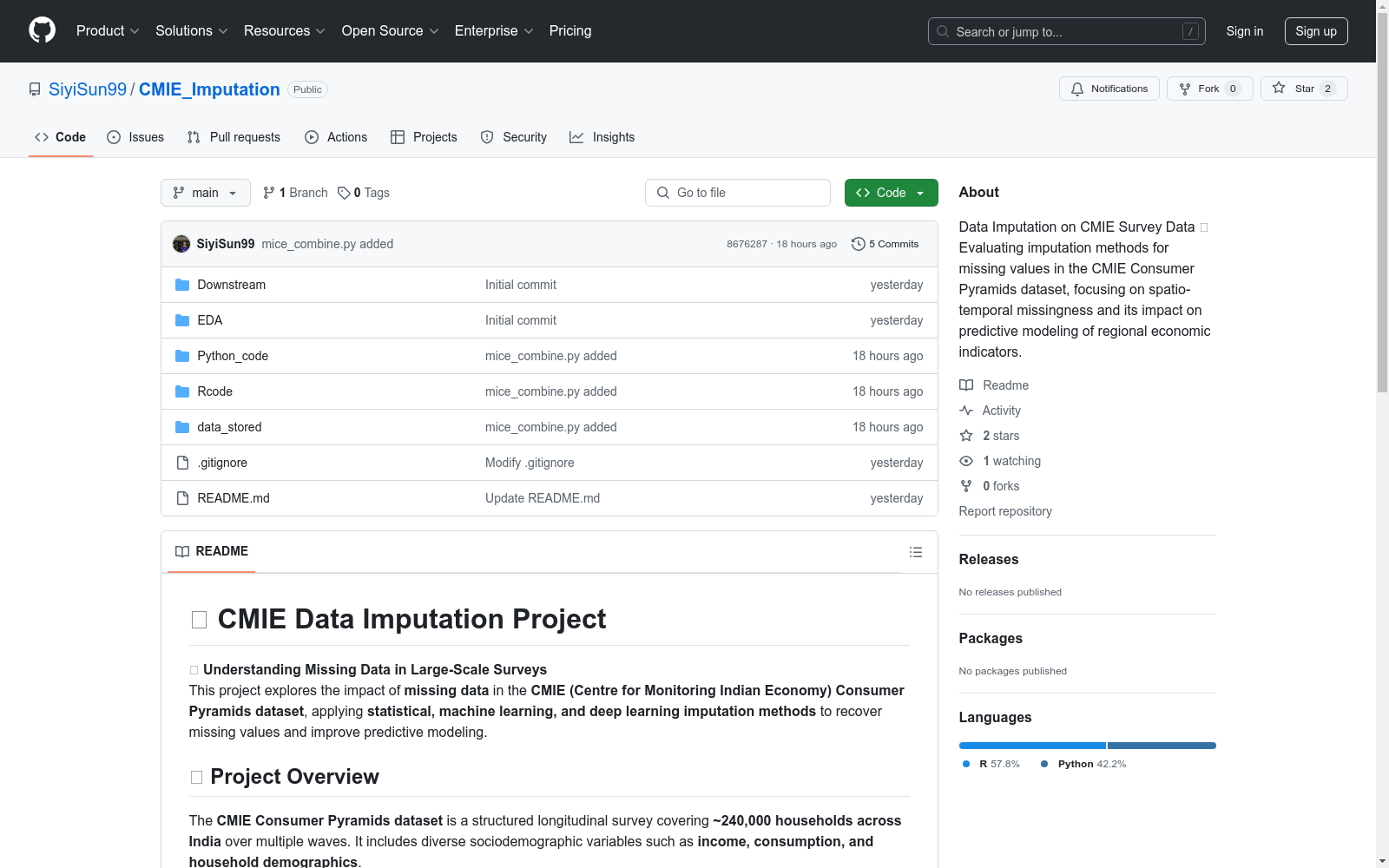This screenshot has height=868, width=1389.
Task: Click the Update README.md commit message
Action: (543, 498)
